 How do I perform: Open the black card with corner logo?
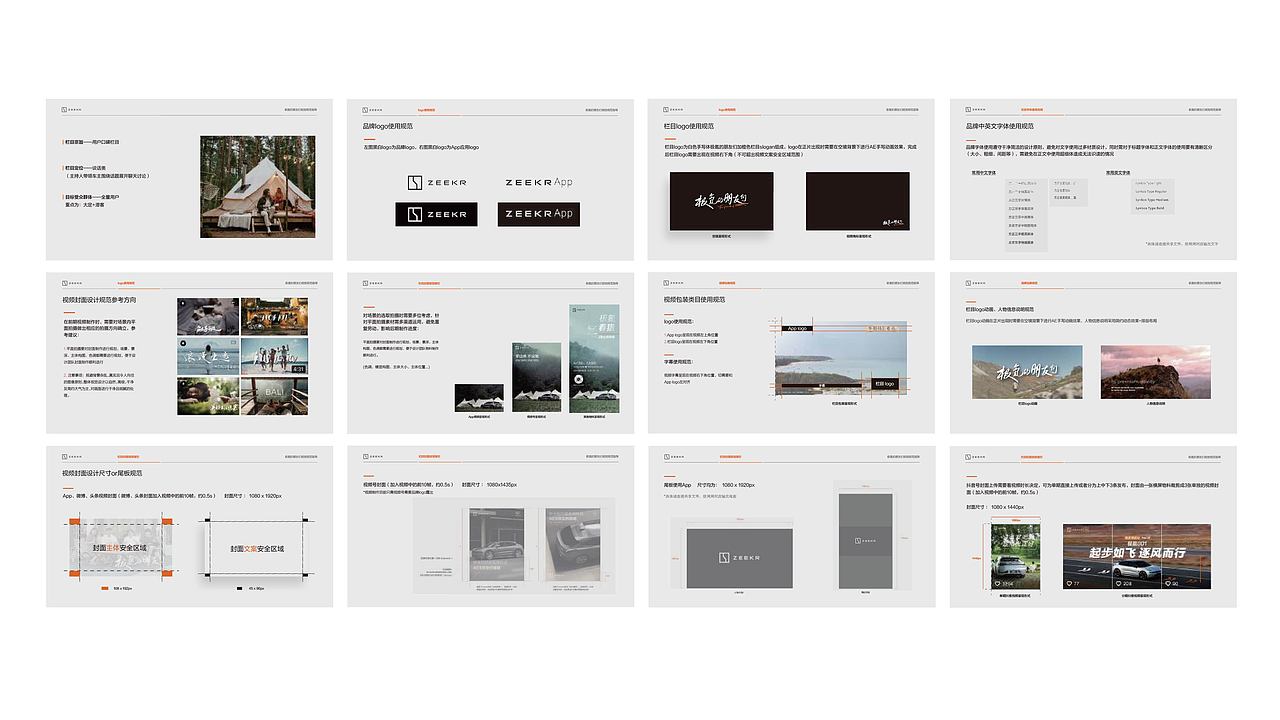(x=858, y=201)
